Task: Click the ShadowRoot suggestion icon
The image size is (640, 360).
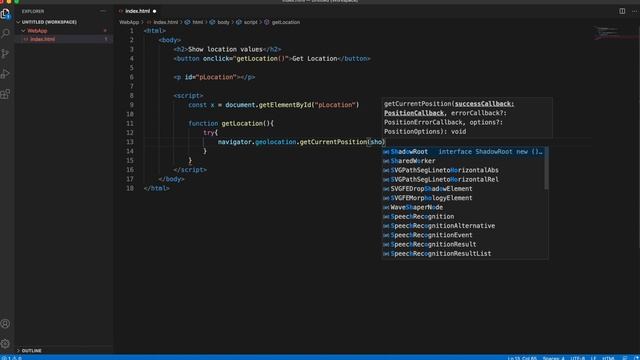Action: [x=386, y=152]
